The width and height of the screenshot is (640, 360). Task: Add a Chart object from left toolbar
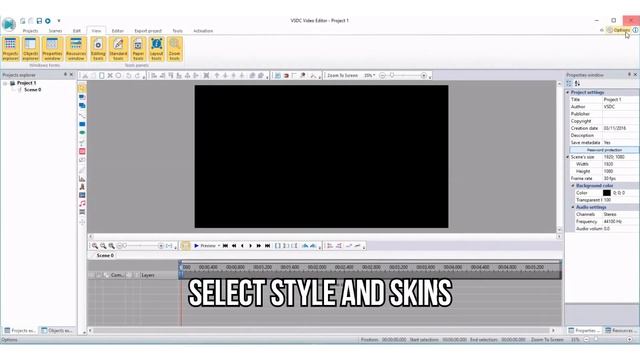pos(82,178)
